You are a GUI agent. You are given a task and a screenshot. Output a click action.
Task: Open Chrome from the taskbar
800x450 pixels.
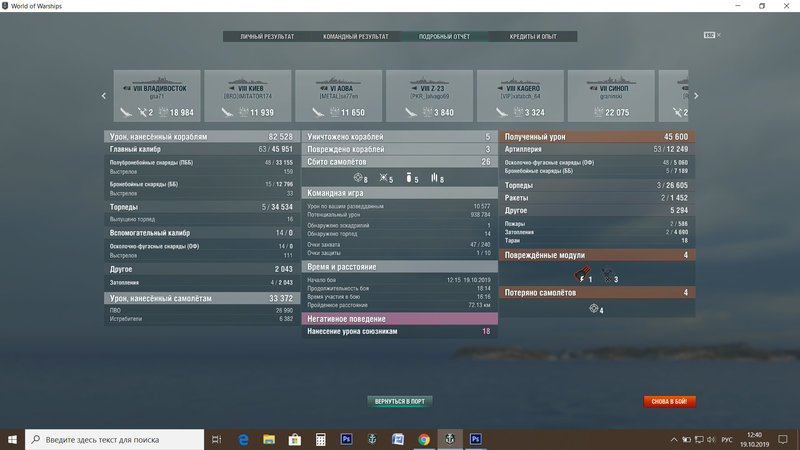click(423, 439)
